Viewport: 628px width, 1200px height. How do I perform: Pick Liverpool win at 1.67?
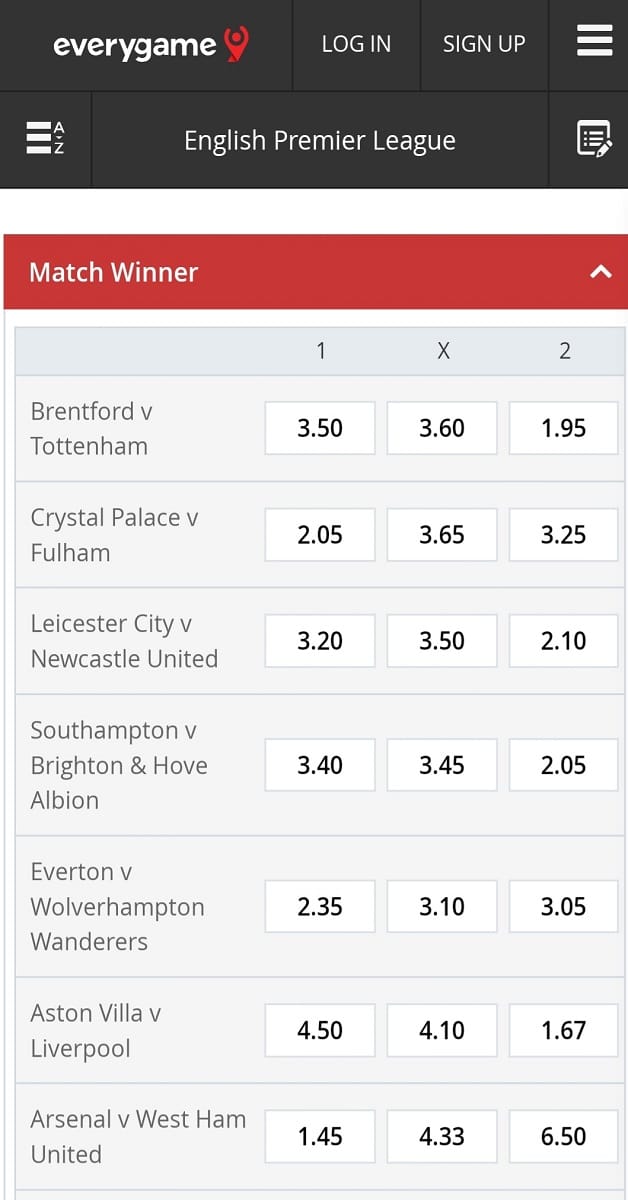pyautogui.click(x=563, y=1030)
